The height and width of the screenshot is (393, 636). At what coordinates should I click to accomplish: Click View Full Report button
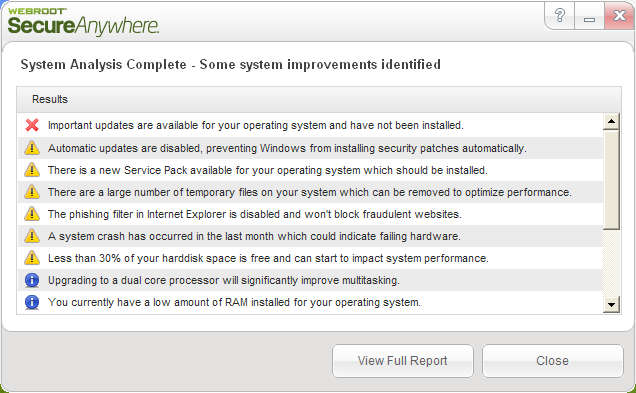pos(403,361)
